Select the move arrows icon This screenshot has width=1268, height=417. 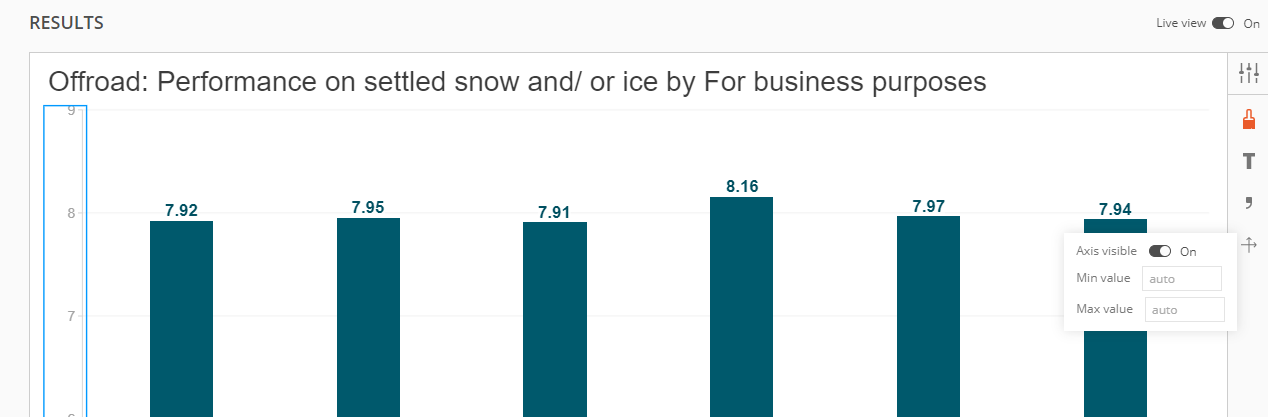point(1248,244)
